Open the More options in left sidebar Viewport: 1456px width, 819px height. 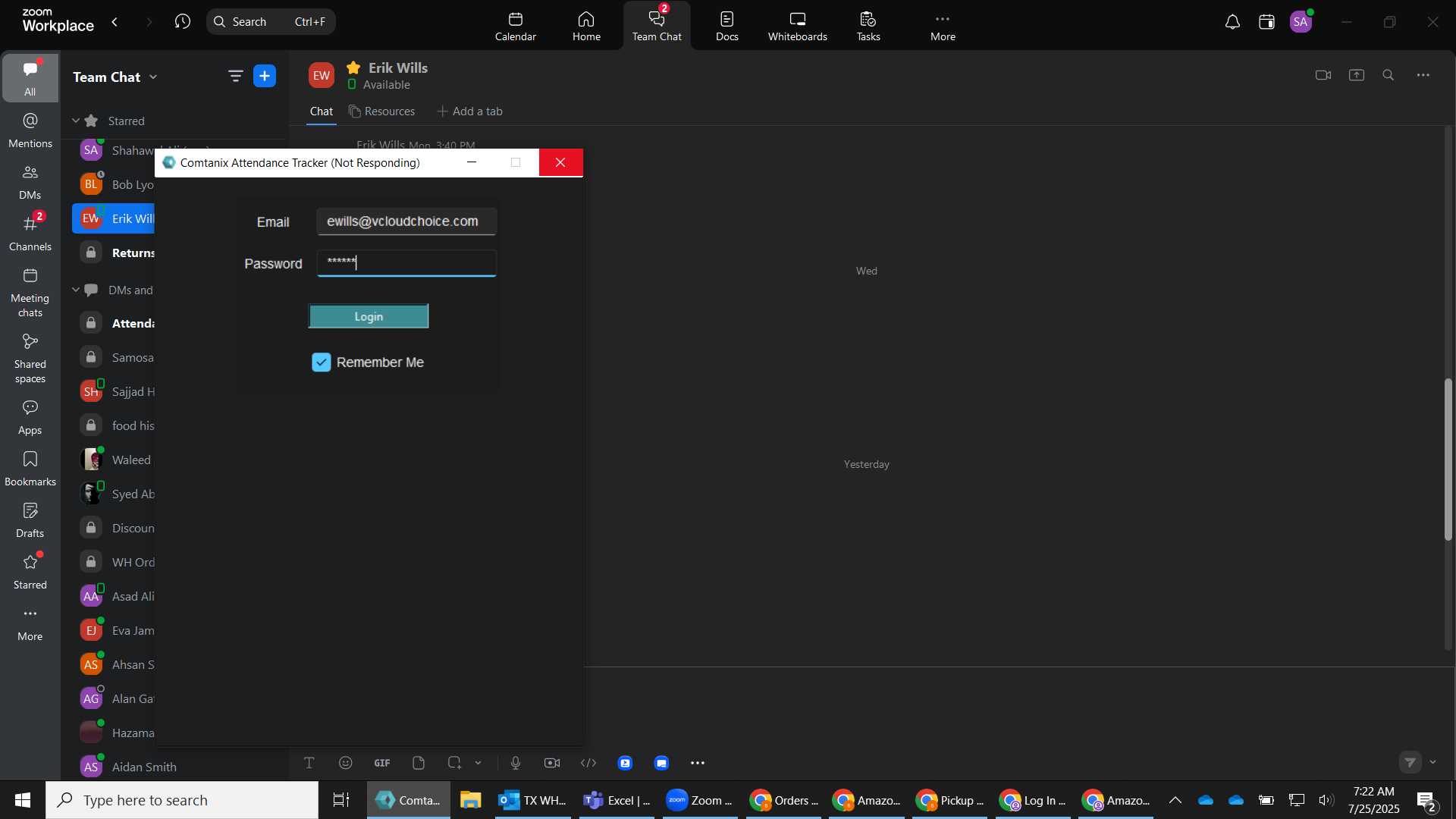(x=30, y=623)
